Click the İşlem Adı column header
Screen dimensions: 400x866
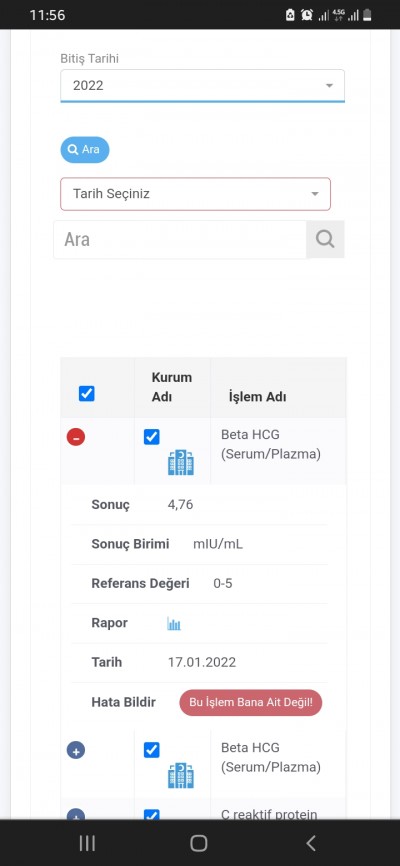point(257,397)
